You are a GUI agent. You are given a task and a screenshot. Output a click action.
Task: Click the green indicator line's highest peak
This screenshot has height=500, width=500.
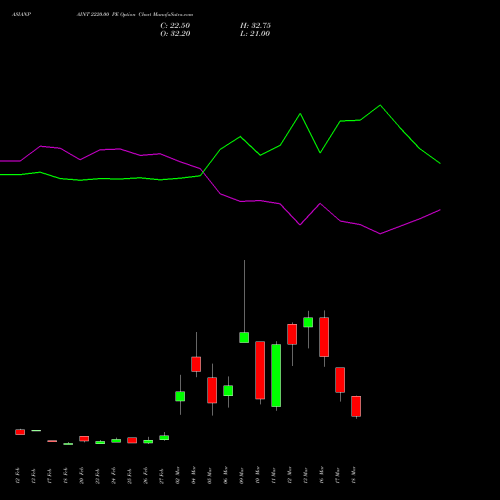380,105
